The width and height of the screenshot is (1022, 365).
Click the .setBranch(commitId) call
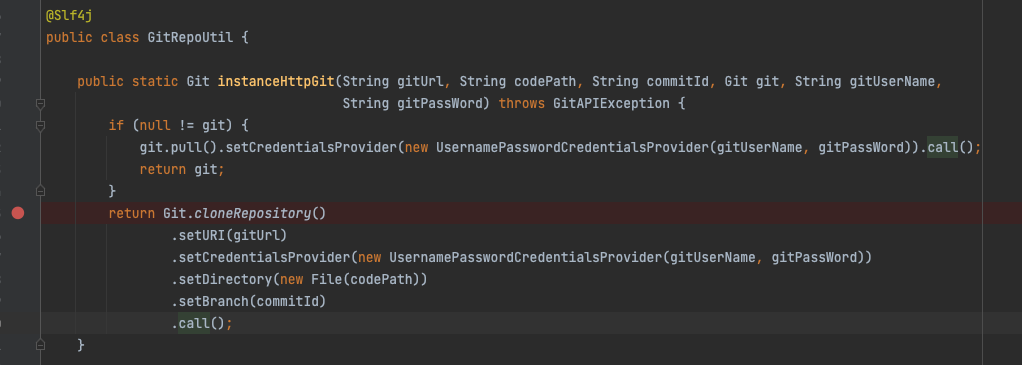(248, 301)
